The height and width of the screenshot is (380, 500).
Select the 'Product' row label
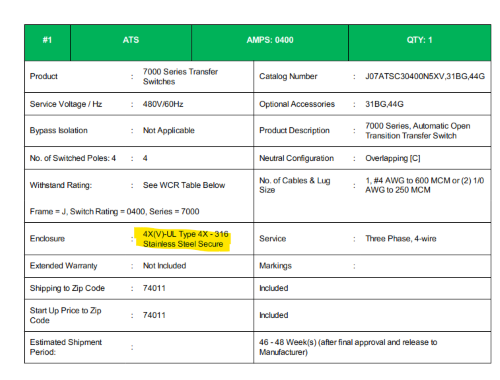tap(44, 76)
